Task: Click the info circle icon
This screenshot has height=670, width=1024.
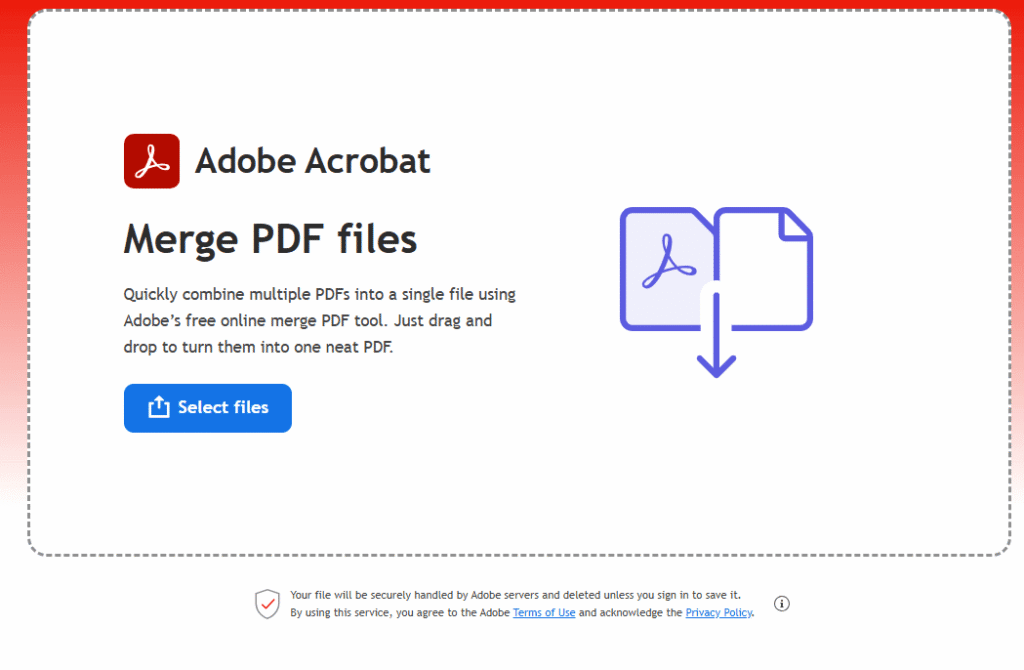Action: point(782,603)
